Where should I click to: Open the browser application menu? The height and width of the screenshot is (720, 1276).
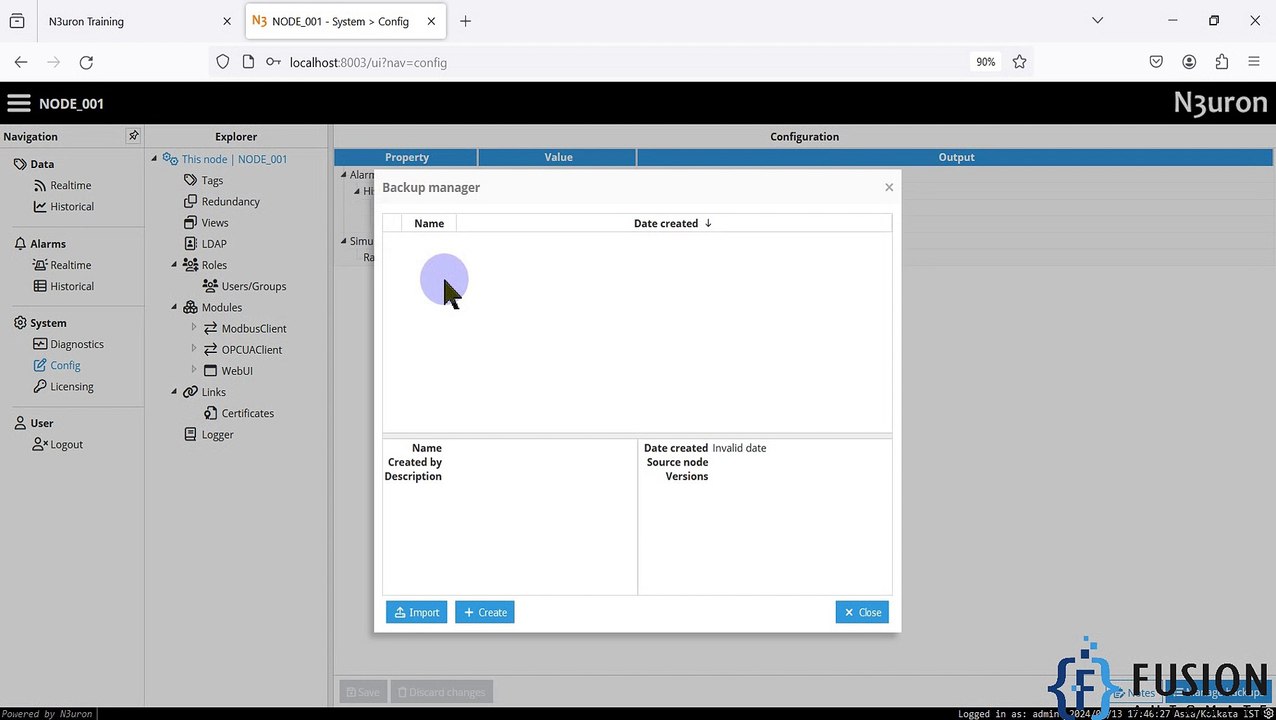(1254, 62)
